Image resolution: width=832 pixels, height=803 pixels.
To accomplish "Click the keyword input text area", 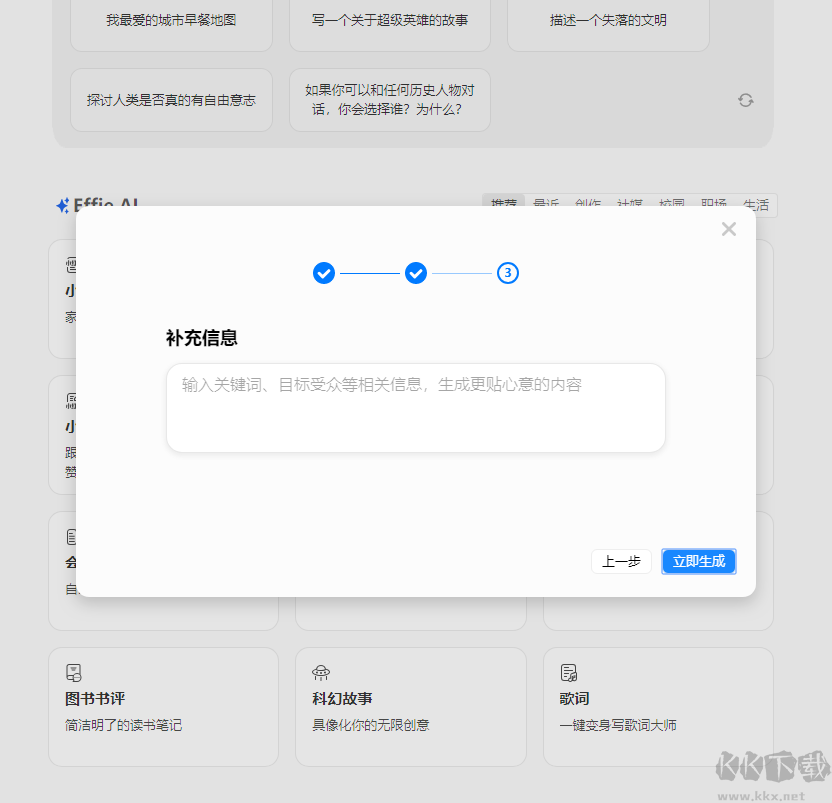I will click(416, 407).
